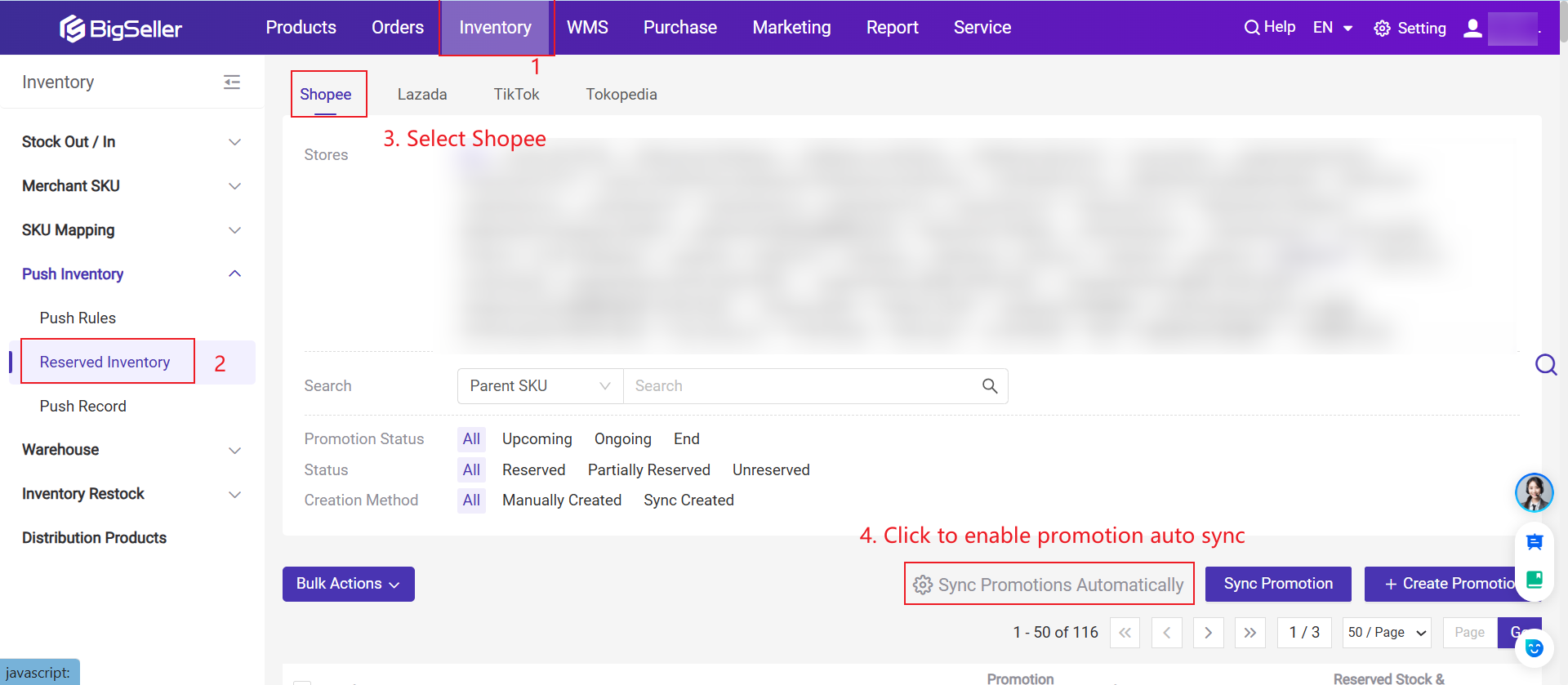Open language selector EN dropdown
Viewport: 1568px width, 685px height.
click(1332, 28)
